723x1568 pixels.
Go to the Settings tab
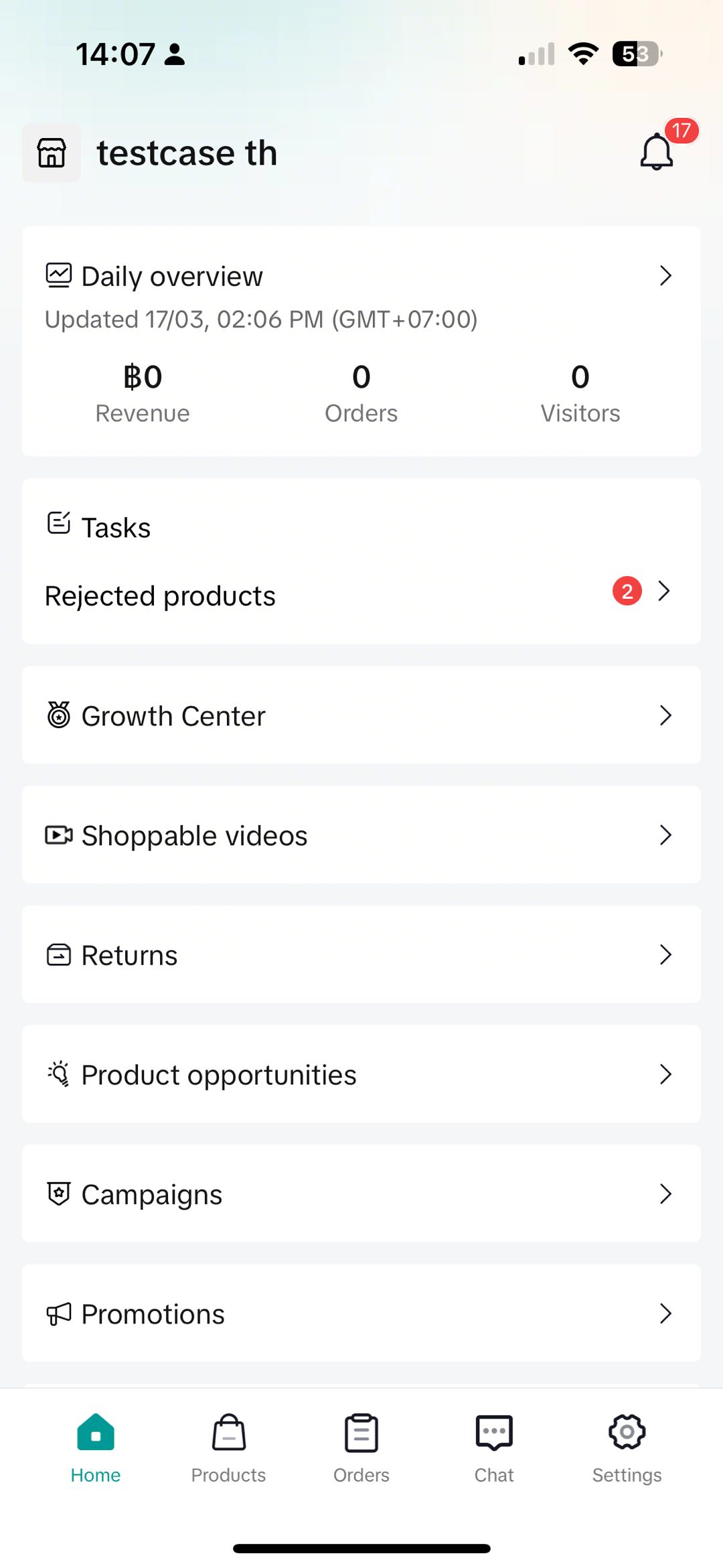[627, 1448]
